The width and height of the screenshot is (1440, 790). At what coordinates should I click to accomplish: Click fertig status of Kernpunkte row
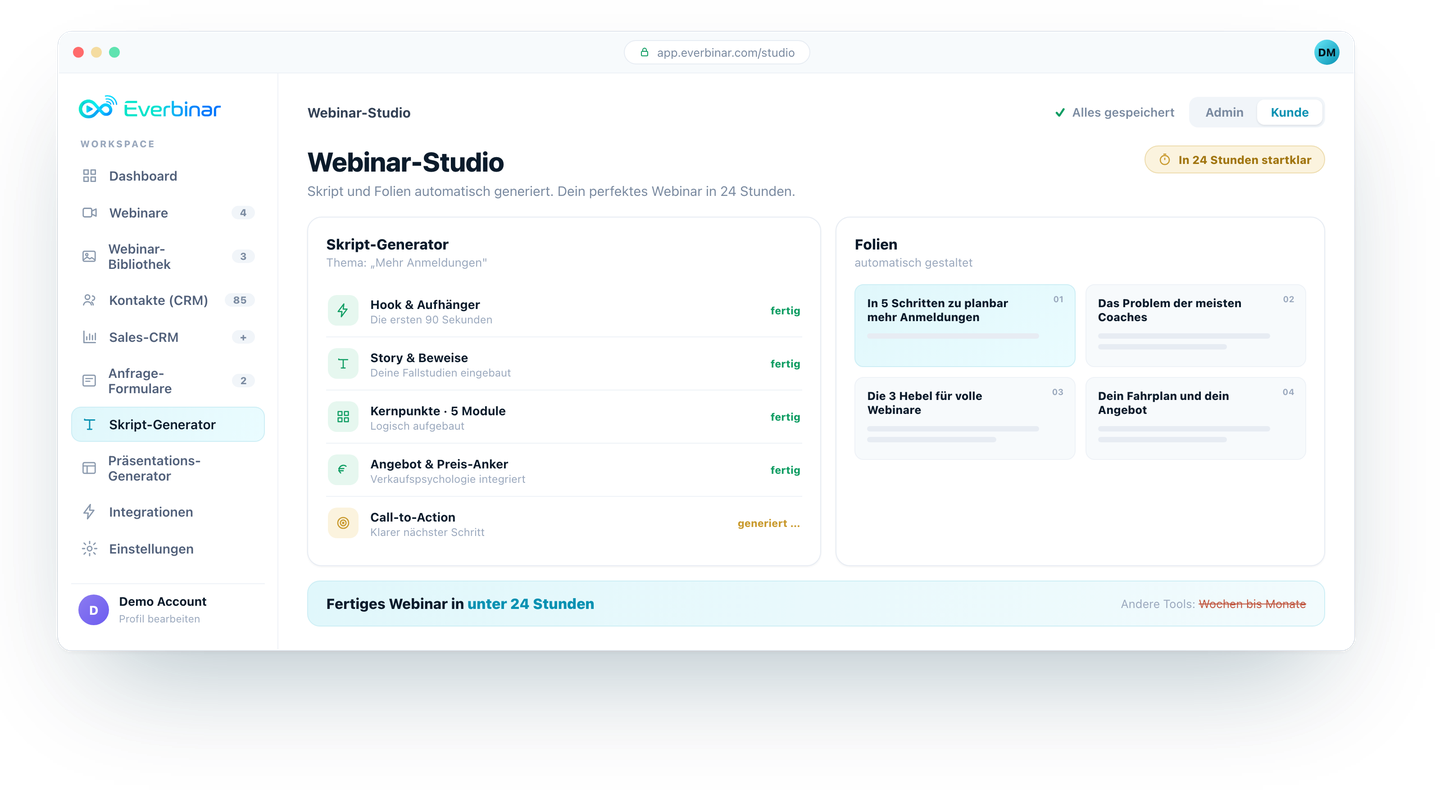point(785,417)
